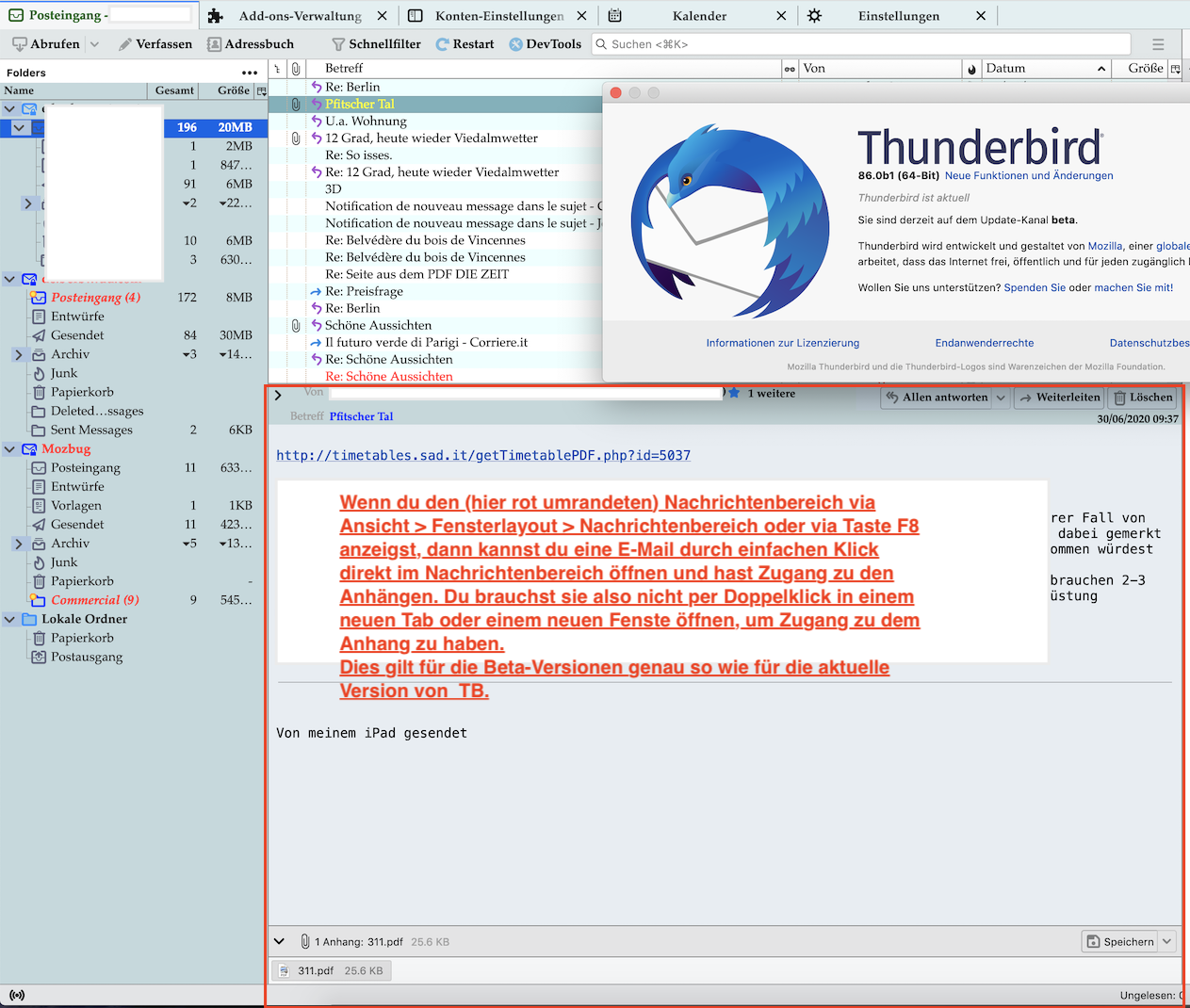The height and width of the screenshot is (1008, 1190).
Task: Open the Junk folder above Papierkorb
Action: (x=63, y=373)
